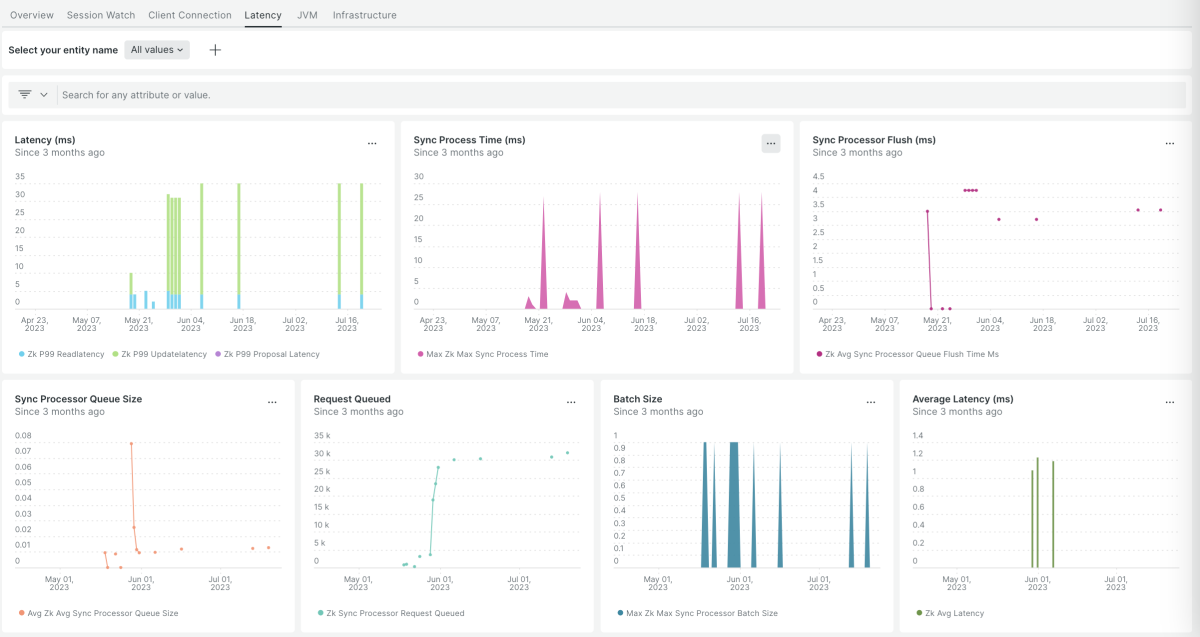
Task: Open Latency (ms) chart options menu
Action: pos(372,144)
